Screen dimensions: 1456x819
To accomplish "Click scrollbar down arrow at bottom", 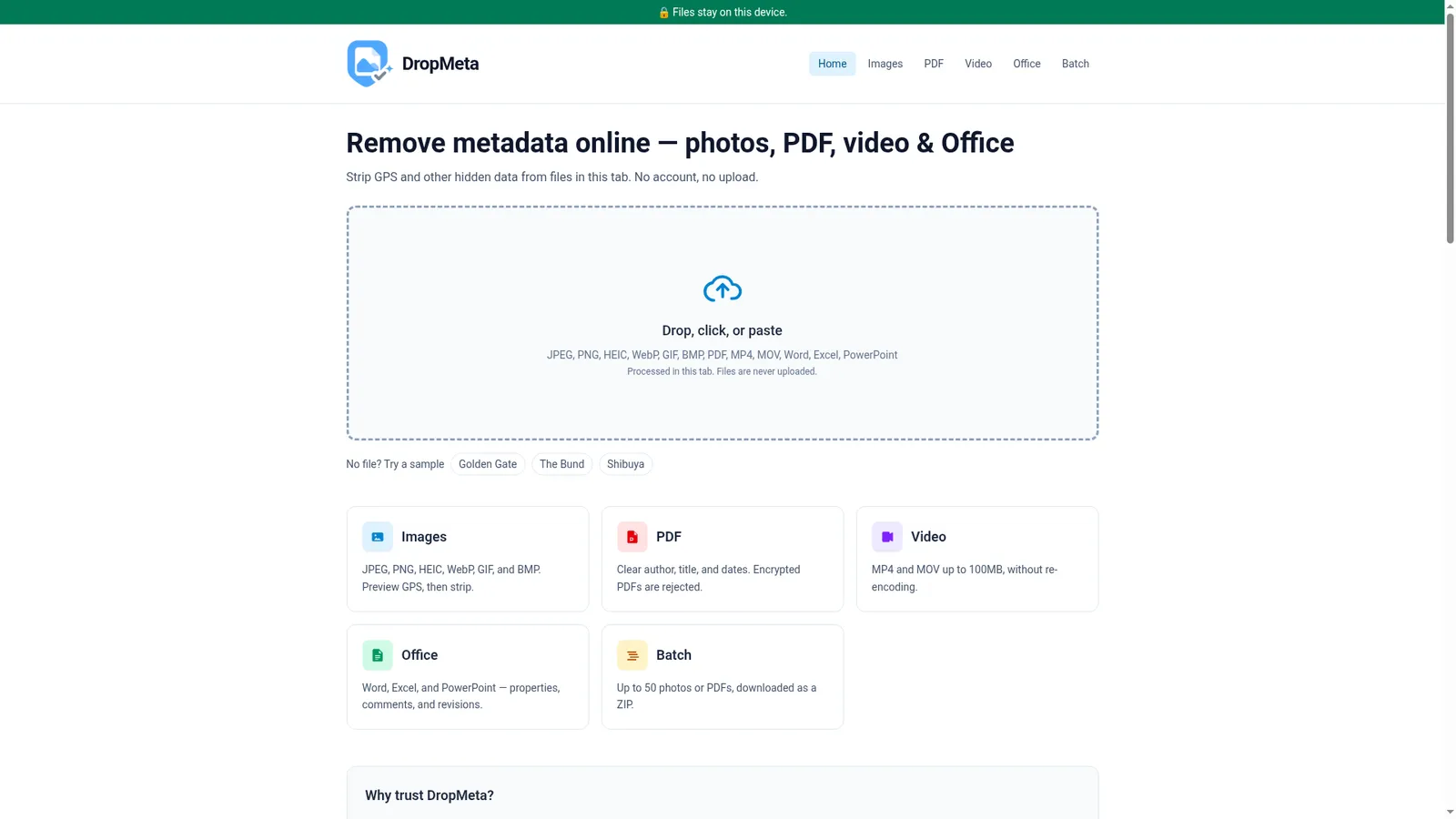I will (x=1451, y=812).
